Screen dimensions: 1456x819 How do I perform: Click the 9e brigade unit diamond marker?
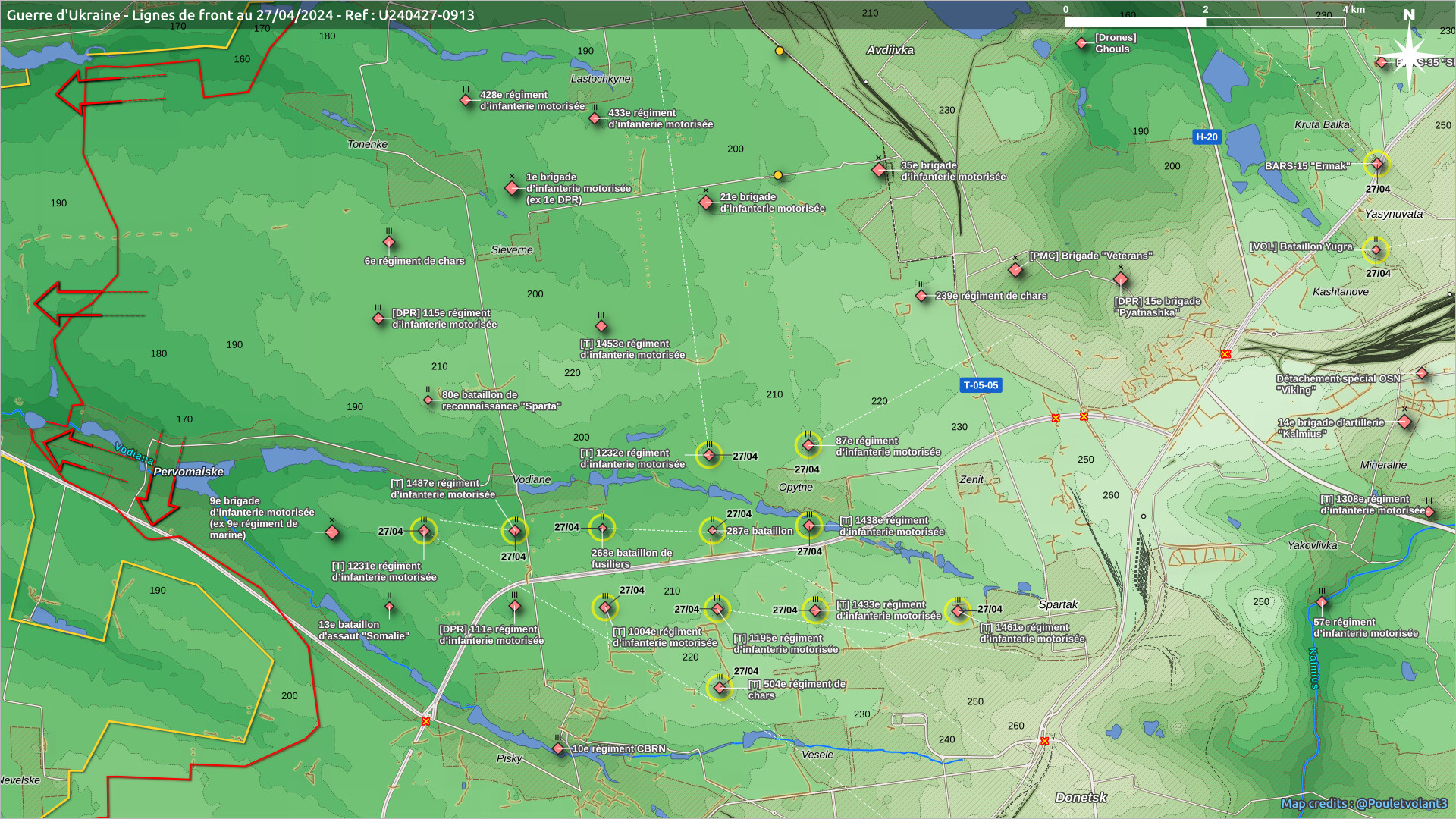pyautogui.click(x=332, y=532)
